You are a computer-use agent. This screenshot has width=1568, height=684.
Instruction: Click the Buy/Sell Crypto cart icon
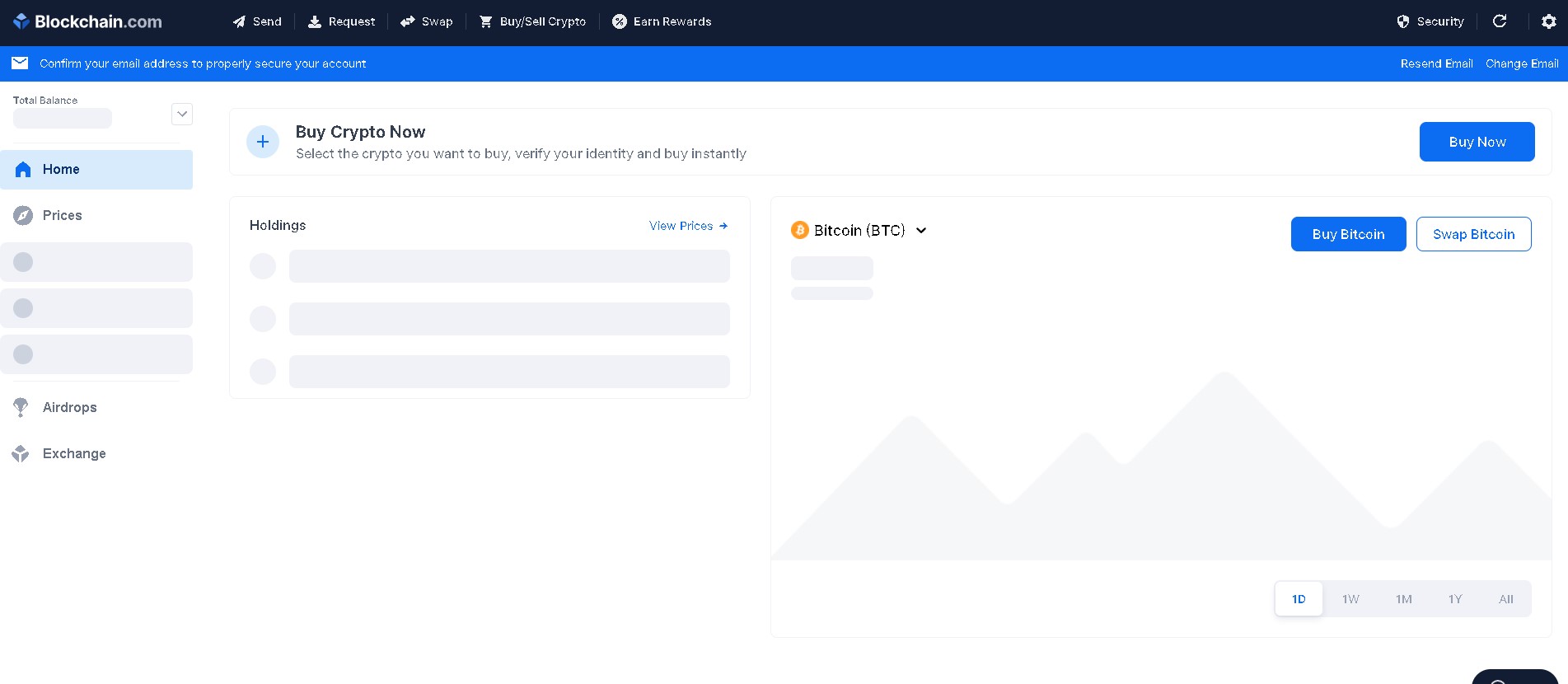486,21
